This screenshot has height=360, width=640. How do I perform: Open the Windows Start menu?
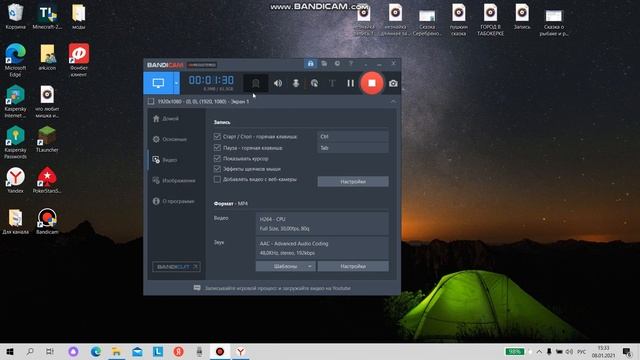pos(10,351)
